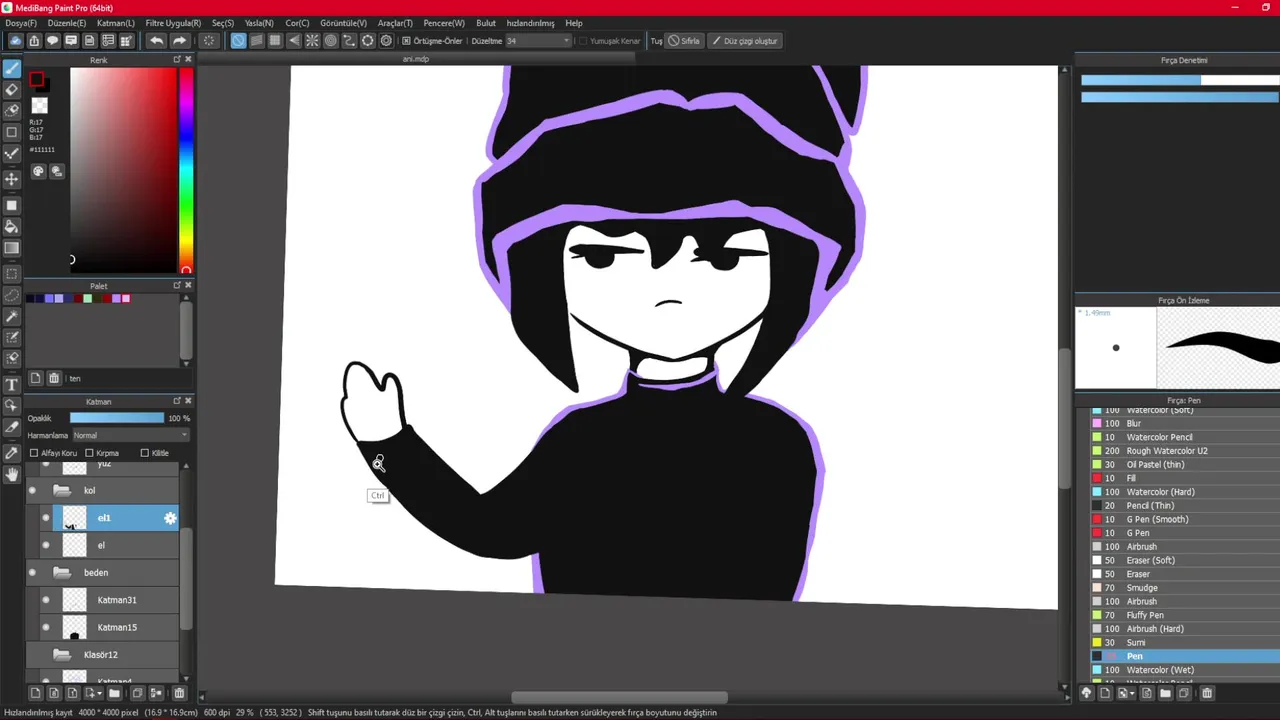
Task: Open the Katman menu
Action: coord(116,23)
